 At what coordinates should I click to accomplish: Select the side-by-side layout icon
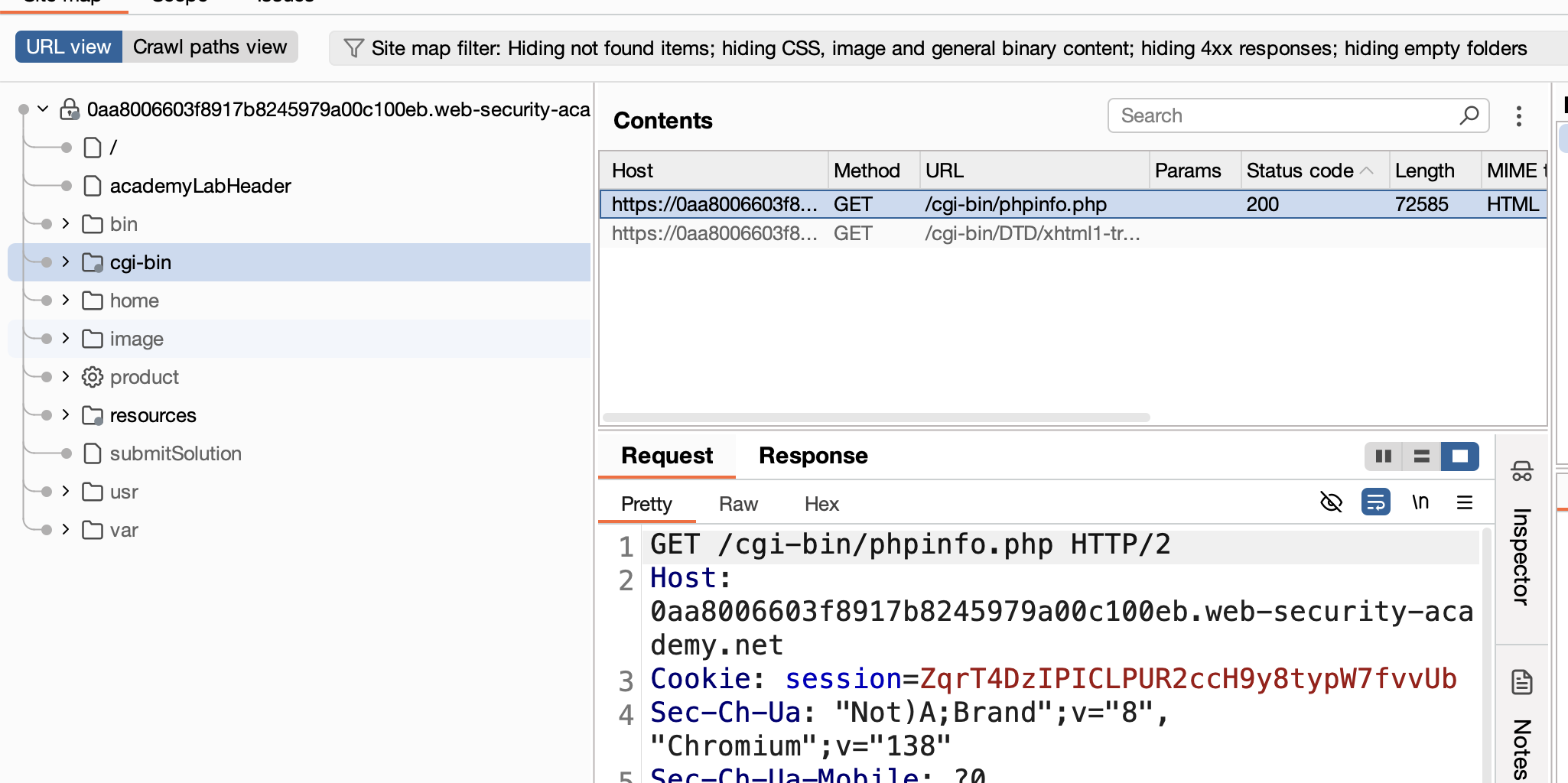[1384, 456]
